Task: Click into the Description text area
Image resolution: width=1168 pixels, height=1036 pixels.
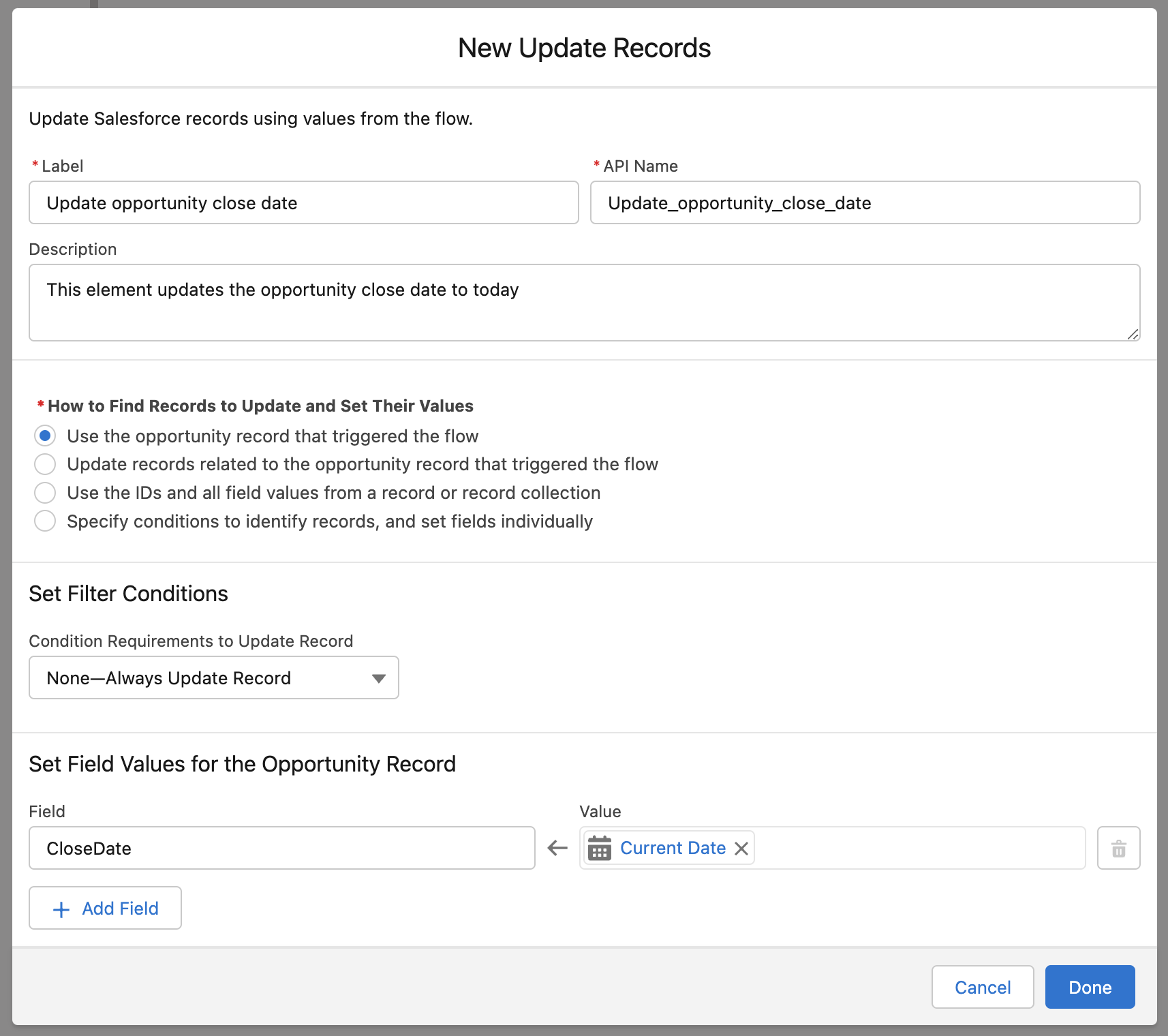Action: pos(585,303)
